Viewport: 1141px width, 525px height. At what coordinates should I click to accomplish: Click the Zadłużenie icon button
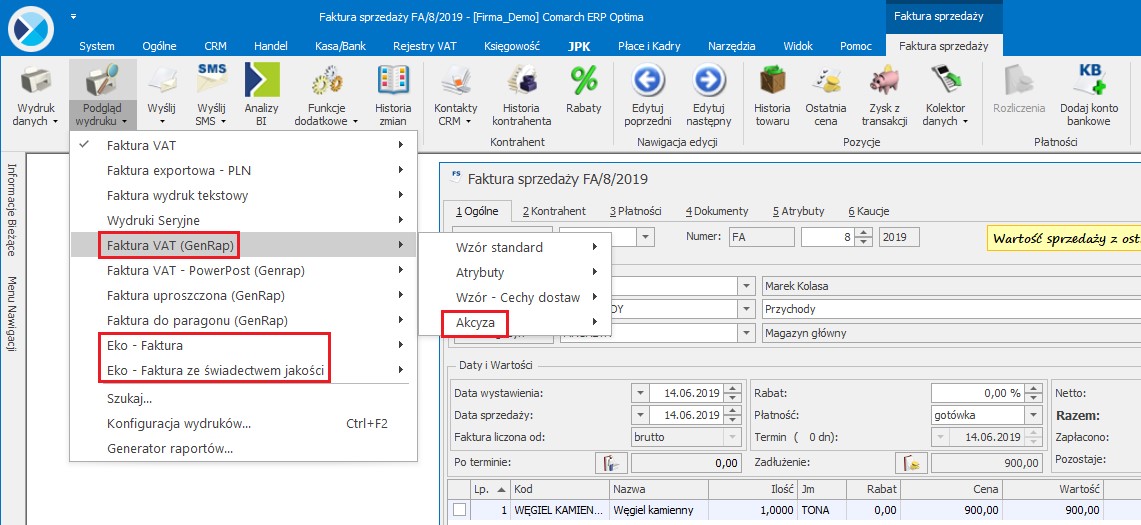[910, 462]
